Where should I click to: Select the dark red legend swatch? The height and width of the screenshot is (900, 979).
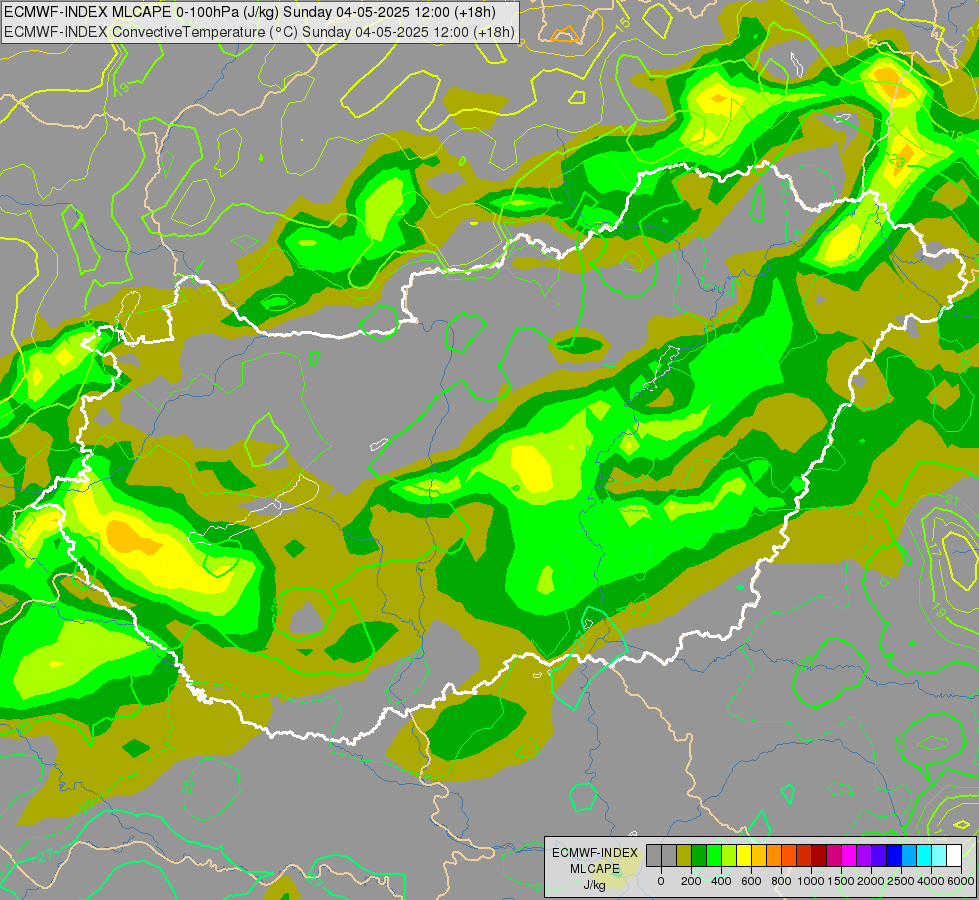click(x=820, y=856)
